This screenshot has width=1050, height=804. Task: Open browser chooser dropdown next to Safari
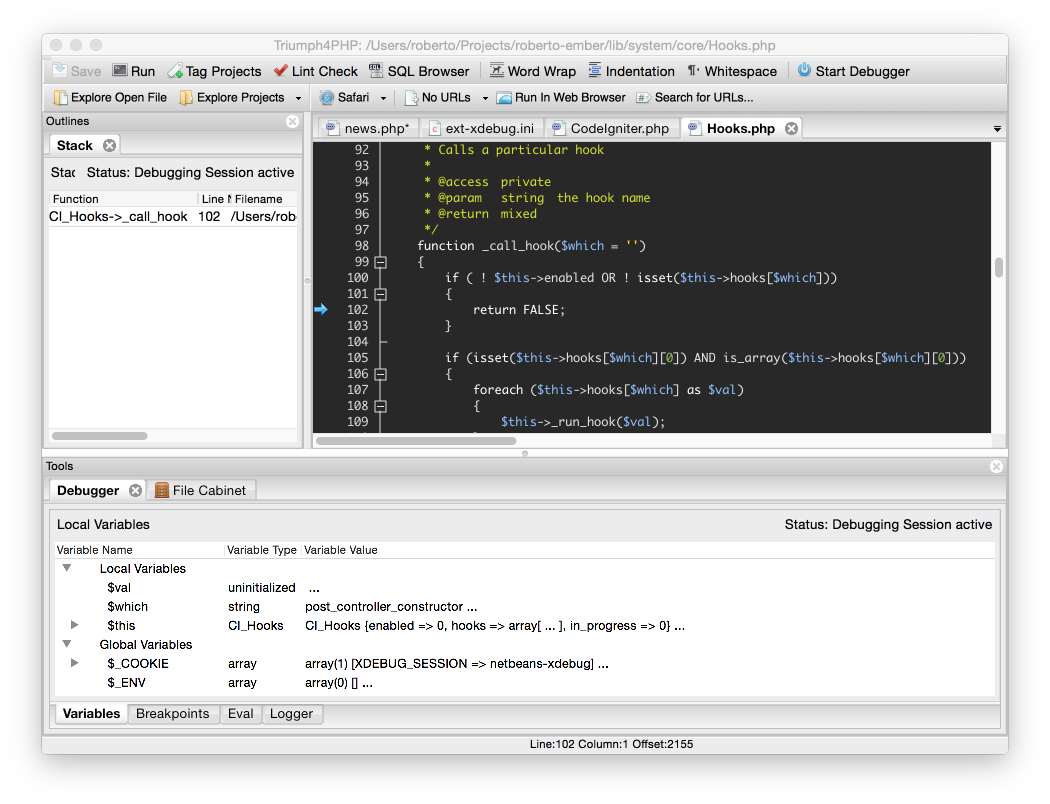click(x=383, y=98)
